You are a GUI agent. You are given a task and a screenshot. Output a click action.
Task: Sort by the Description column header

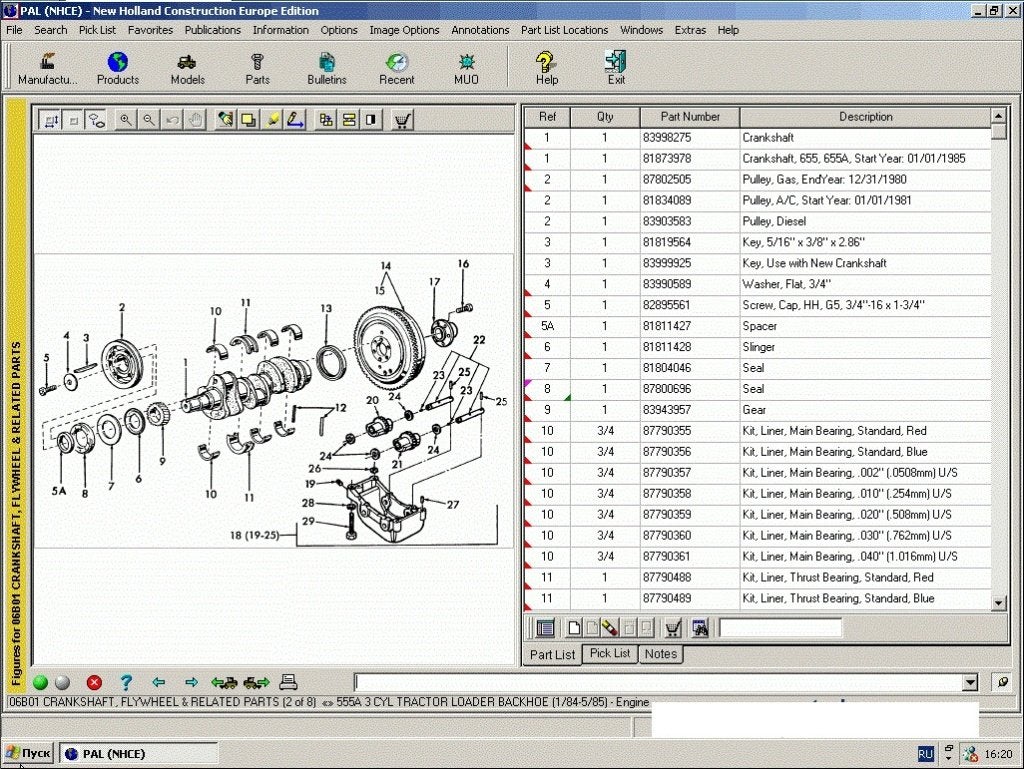pyautogui.click(x=865, y=117)
